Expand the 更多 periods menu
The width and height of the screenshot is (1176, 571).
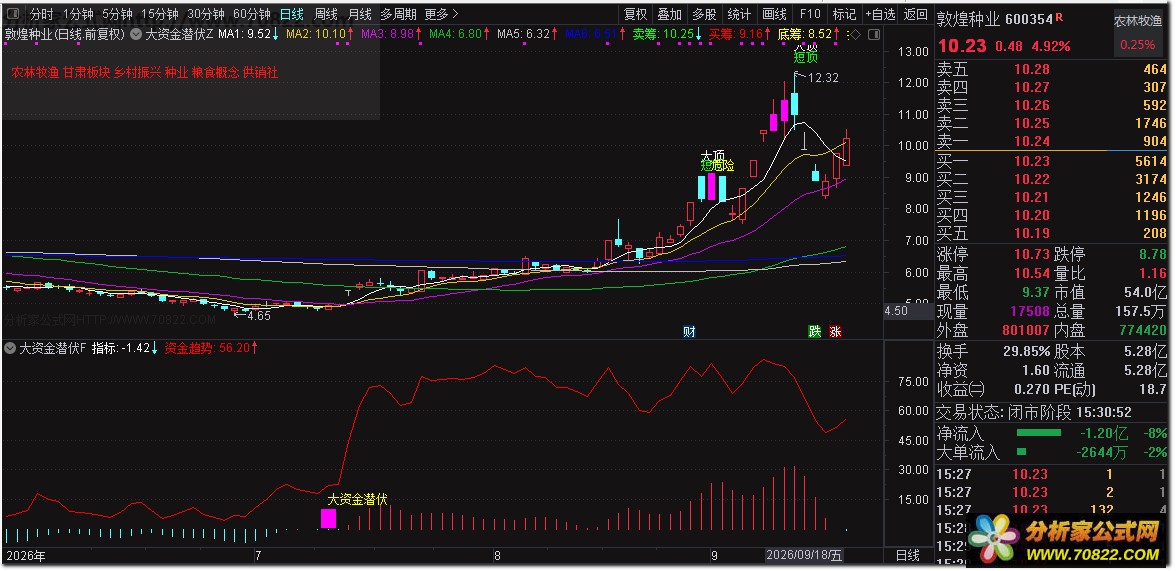tap(442, 14)
